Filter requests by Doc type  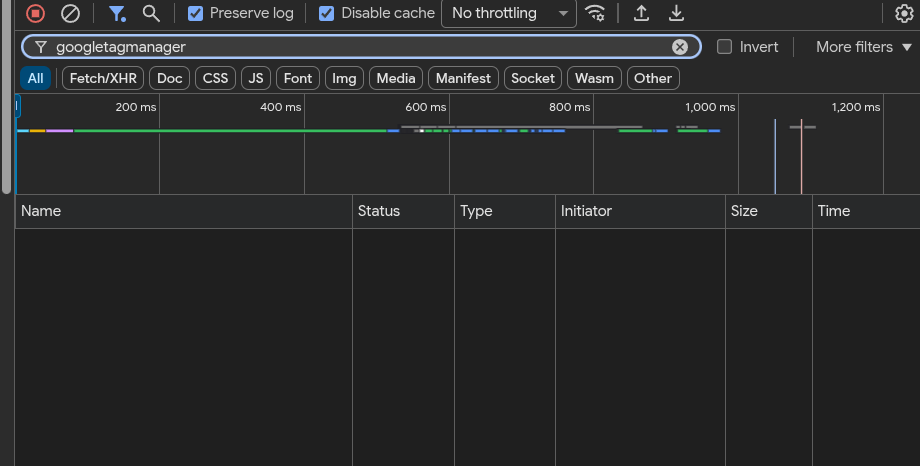[x=170, y=78]
